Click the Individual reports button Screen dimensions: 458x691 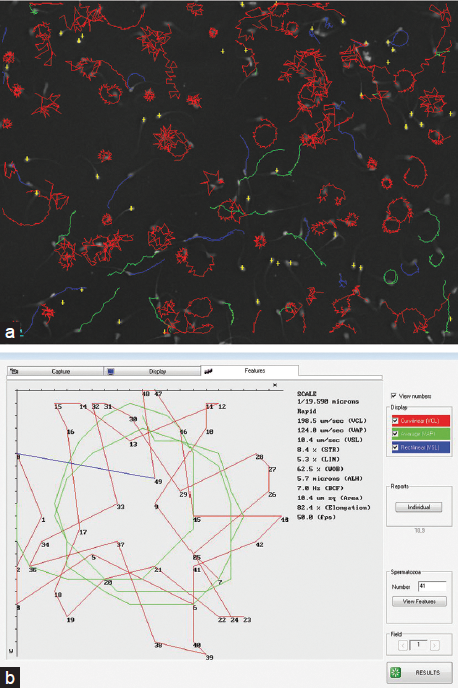point(419,507)
